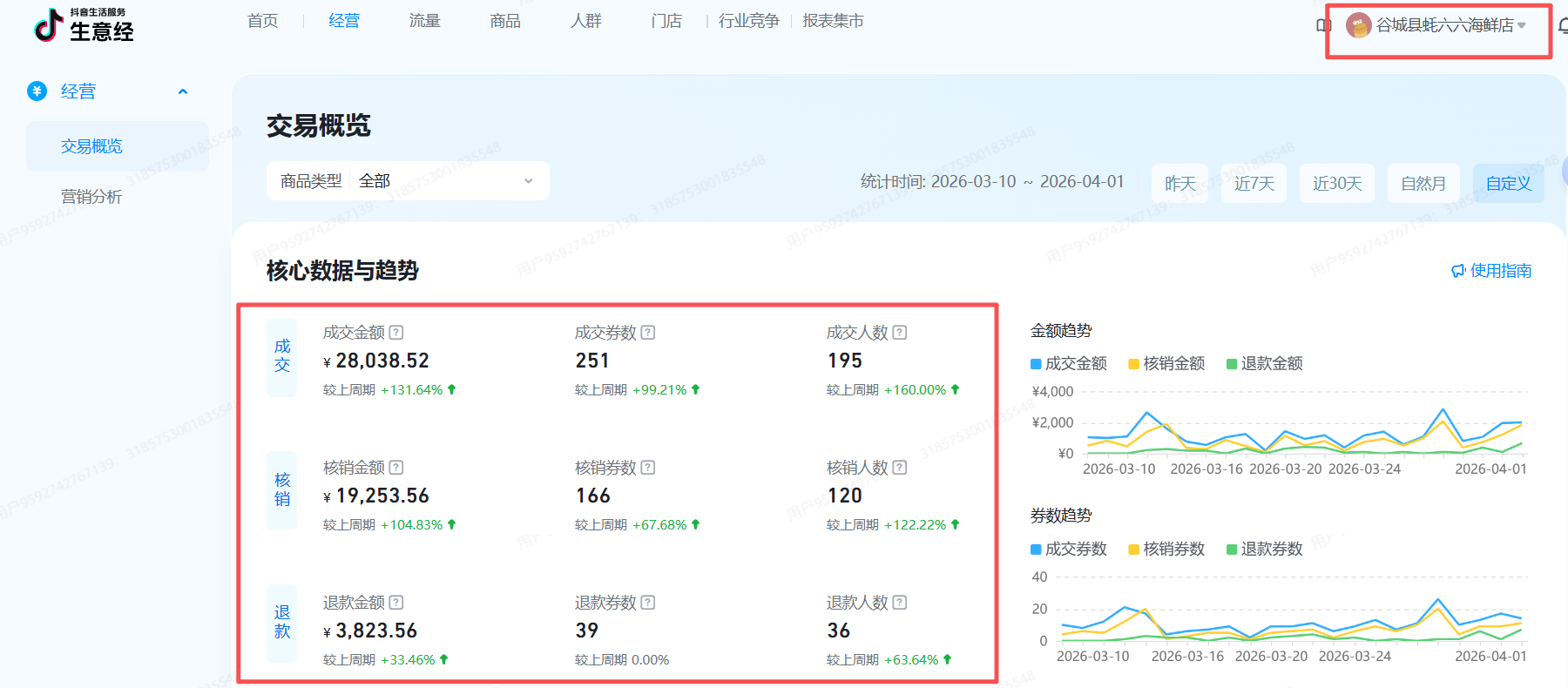Click the 生意经 Douyin logo
Image resolution: width=1568 pixels, height=688 pixels.
(84, 25)
